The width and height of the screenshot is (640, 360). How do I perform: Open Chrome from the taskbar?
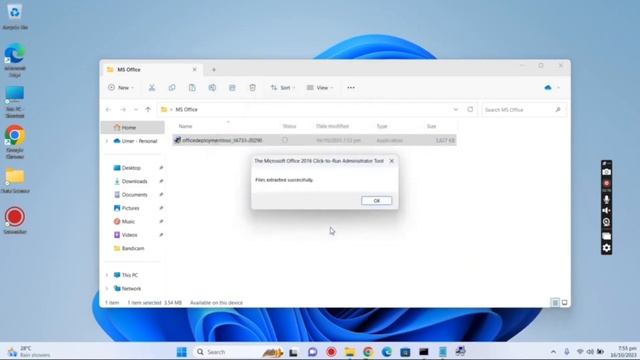[x=368, y=352]
